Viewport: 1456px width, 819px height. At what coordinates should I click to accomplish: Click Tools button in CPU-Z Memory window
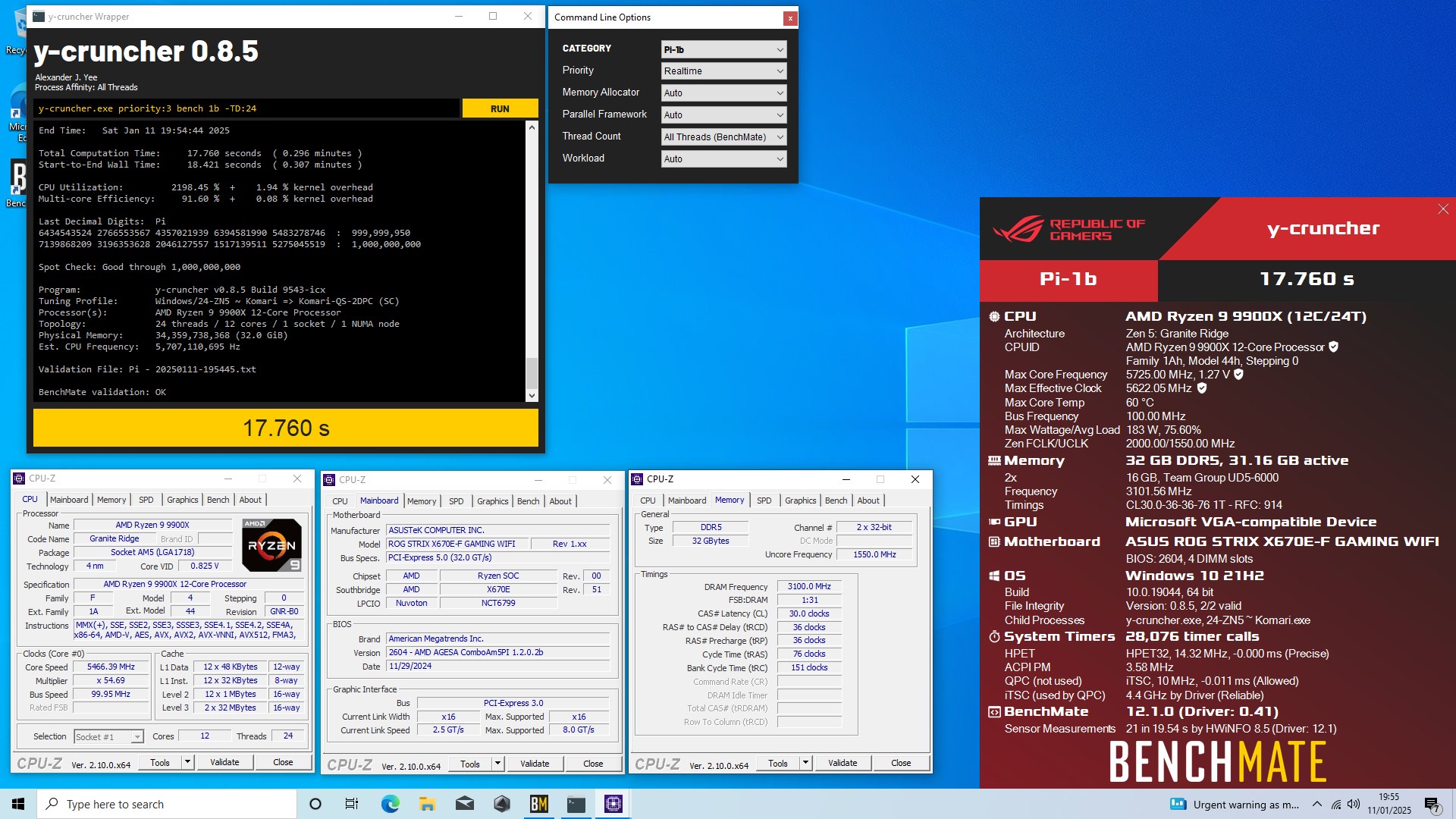tap(777, 763)
